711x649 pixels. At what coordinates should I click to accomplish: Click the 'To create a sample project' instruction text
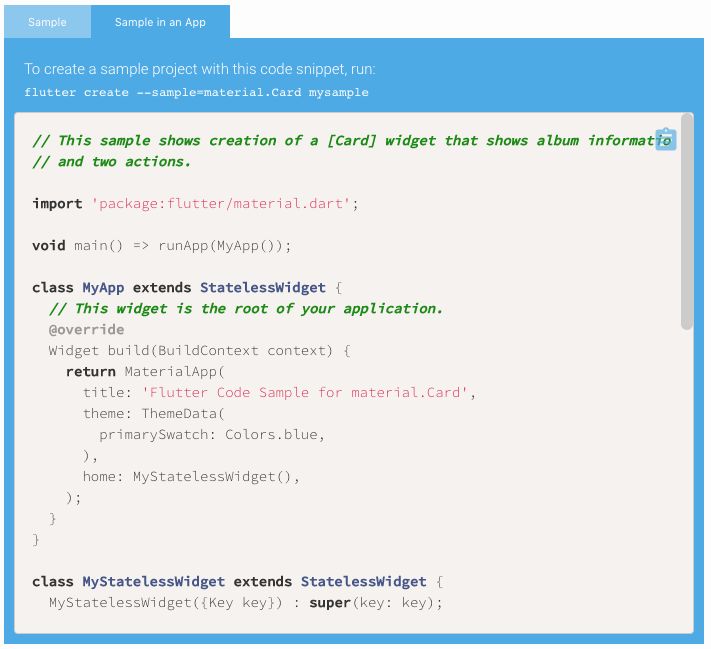200,69
